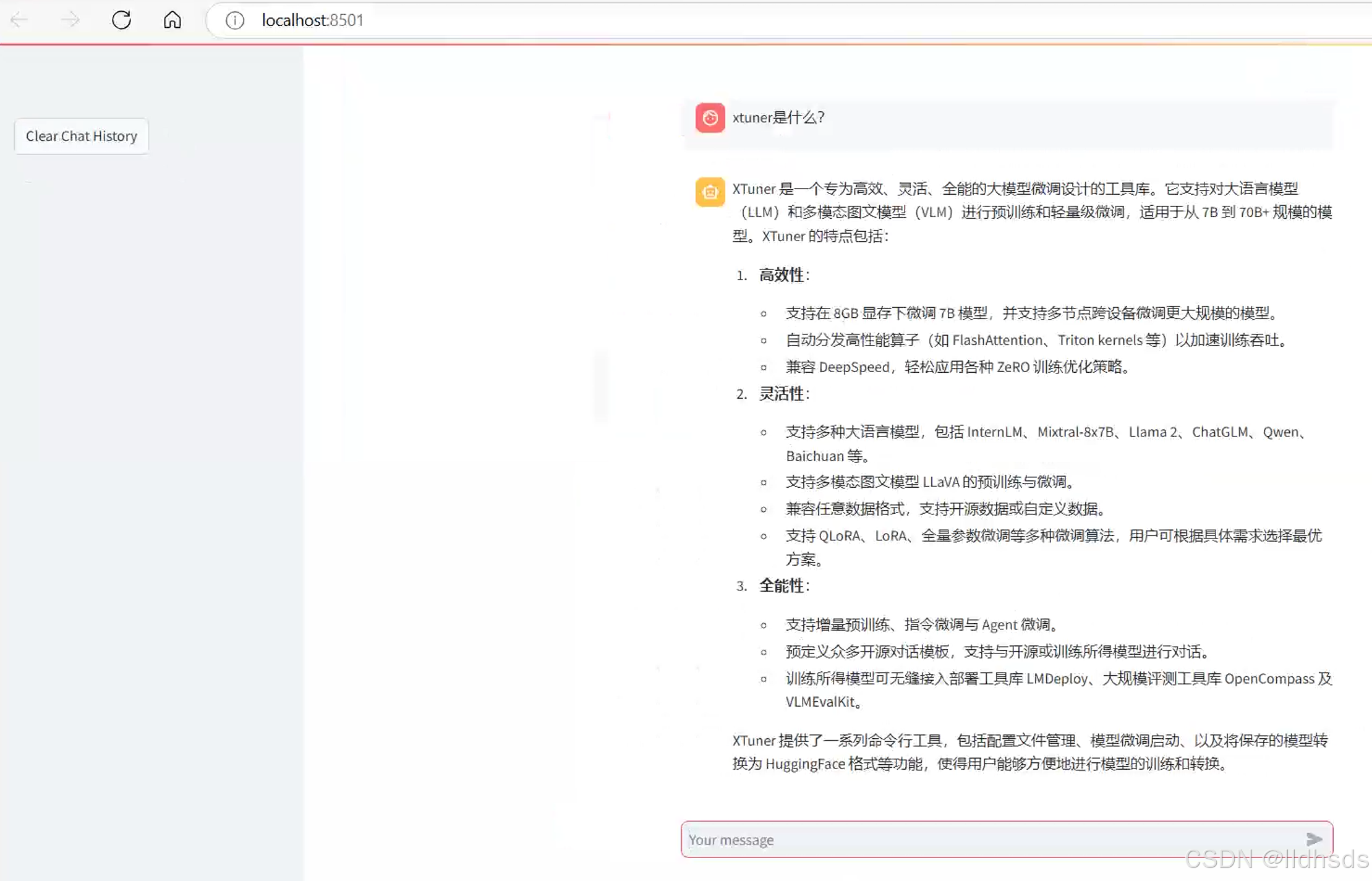
Task: Click the yellow assistant robot avatar
Action: point(710,192)
